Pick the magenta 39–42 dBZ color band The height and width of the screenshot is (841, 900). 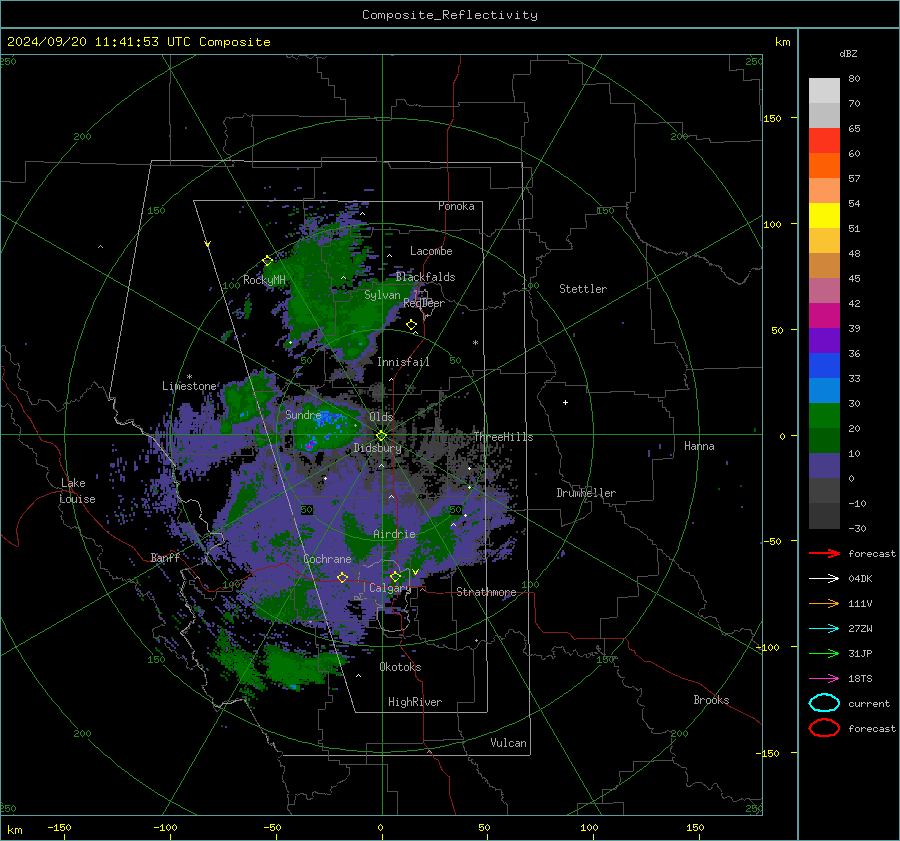point(824,316)
